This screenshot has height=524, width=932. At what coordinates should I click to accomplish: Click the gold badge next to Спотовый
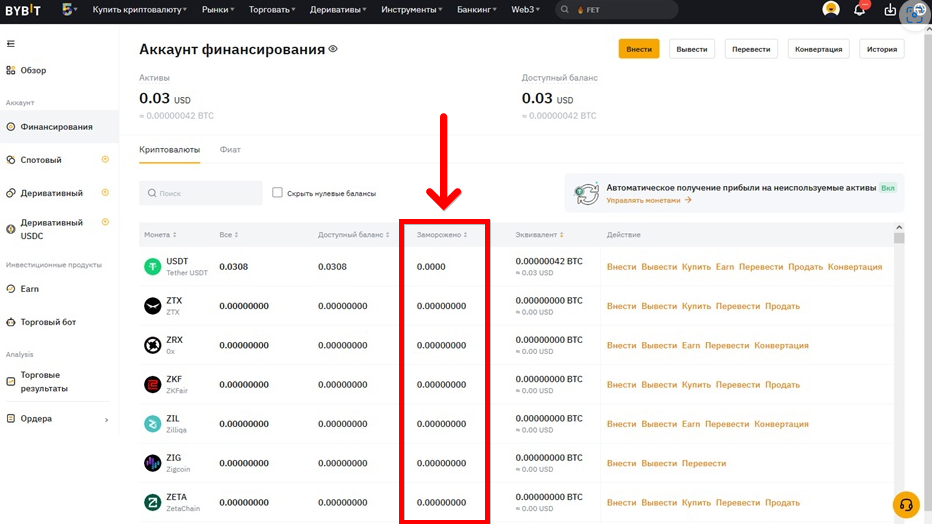pos(105,159)
